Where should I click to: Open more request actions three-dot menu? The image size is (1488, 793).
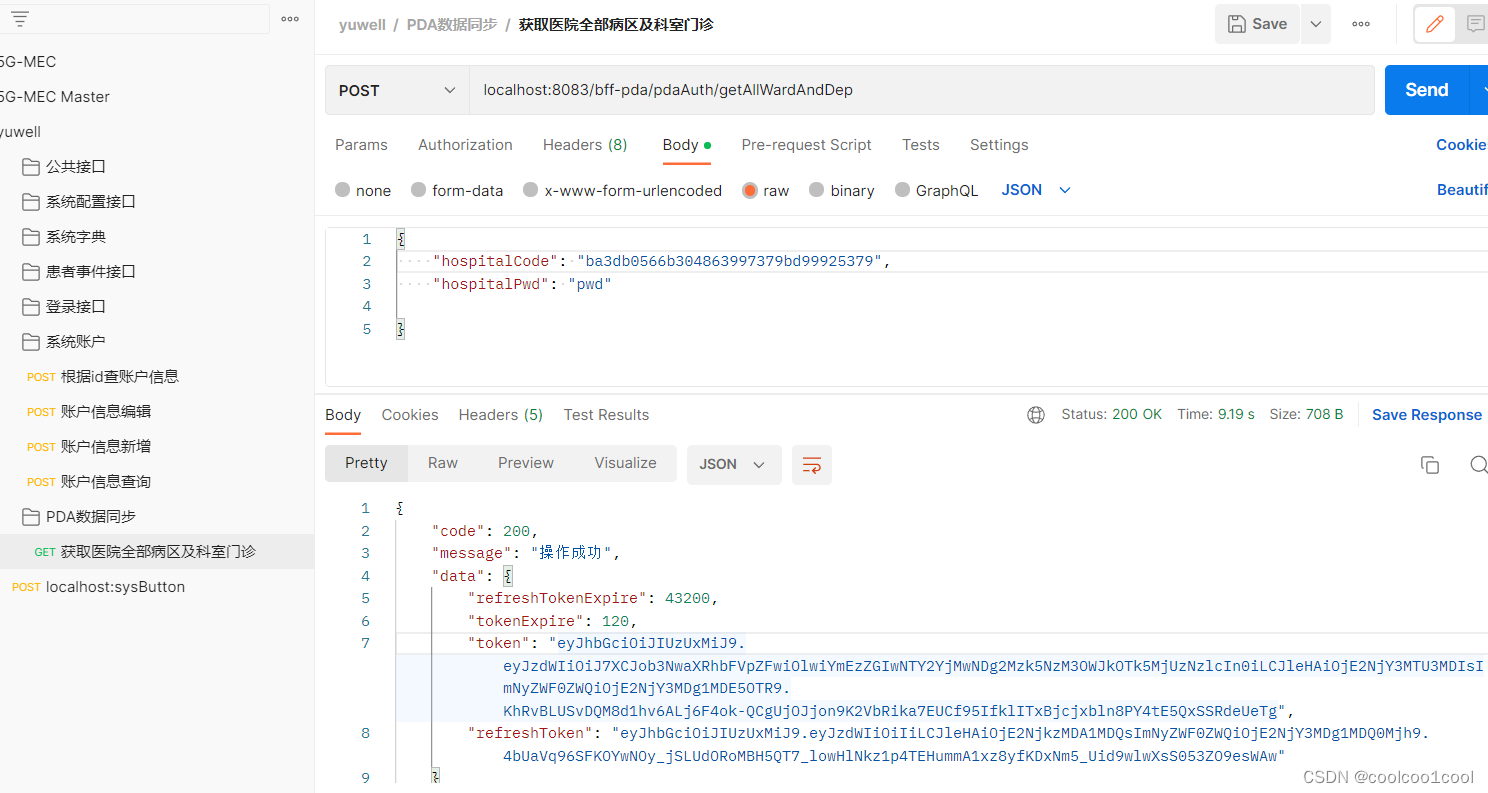point(1360,23)
